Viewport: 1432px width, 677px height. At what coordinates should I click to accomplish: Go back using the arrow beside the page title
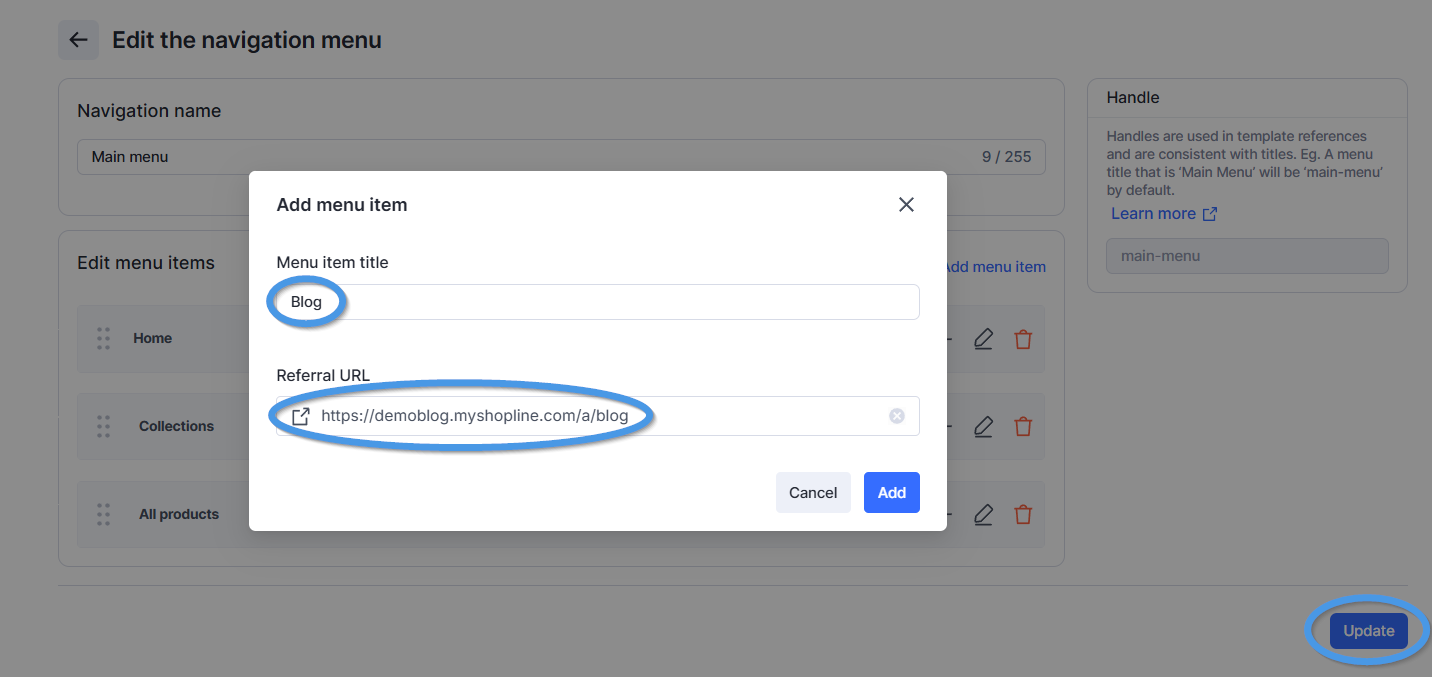[x=78, y=40]
